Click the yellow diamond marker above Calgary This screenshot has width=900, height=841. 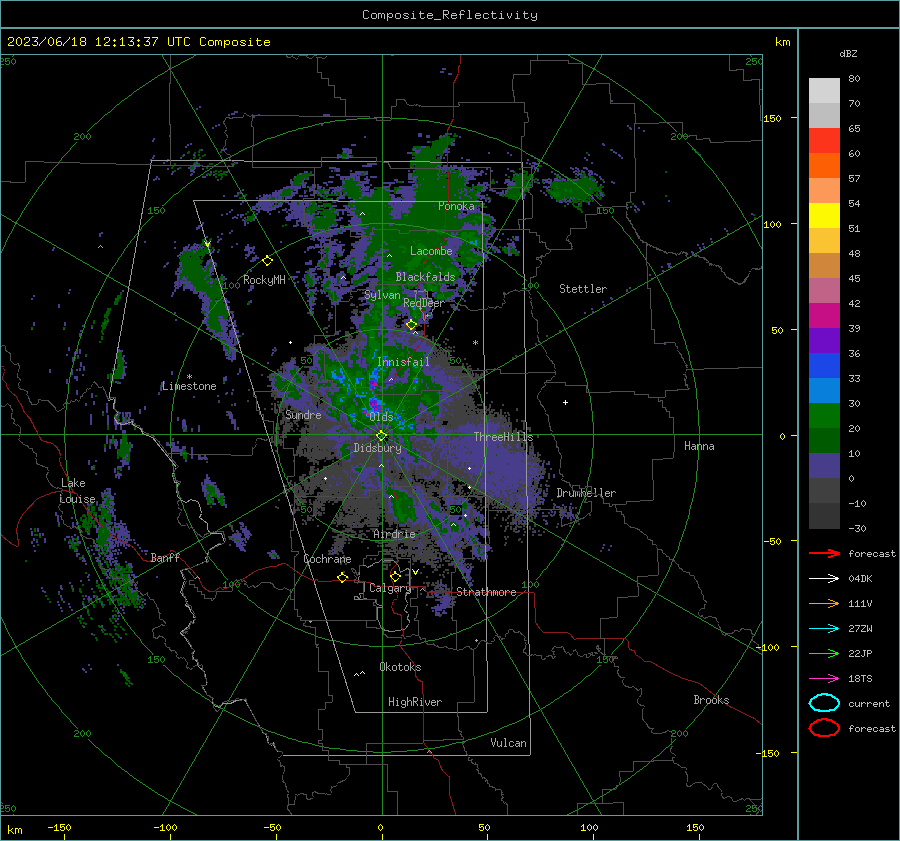(x=395, y=576)
